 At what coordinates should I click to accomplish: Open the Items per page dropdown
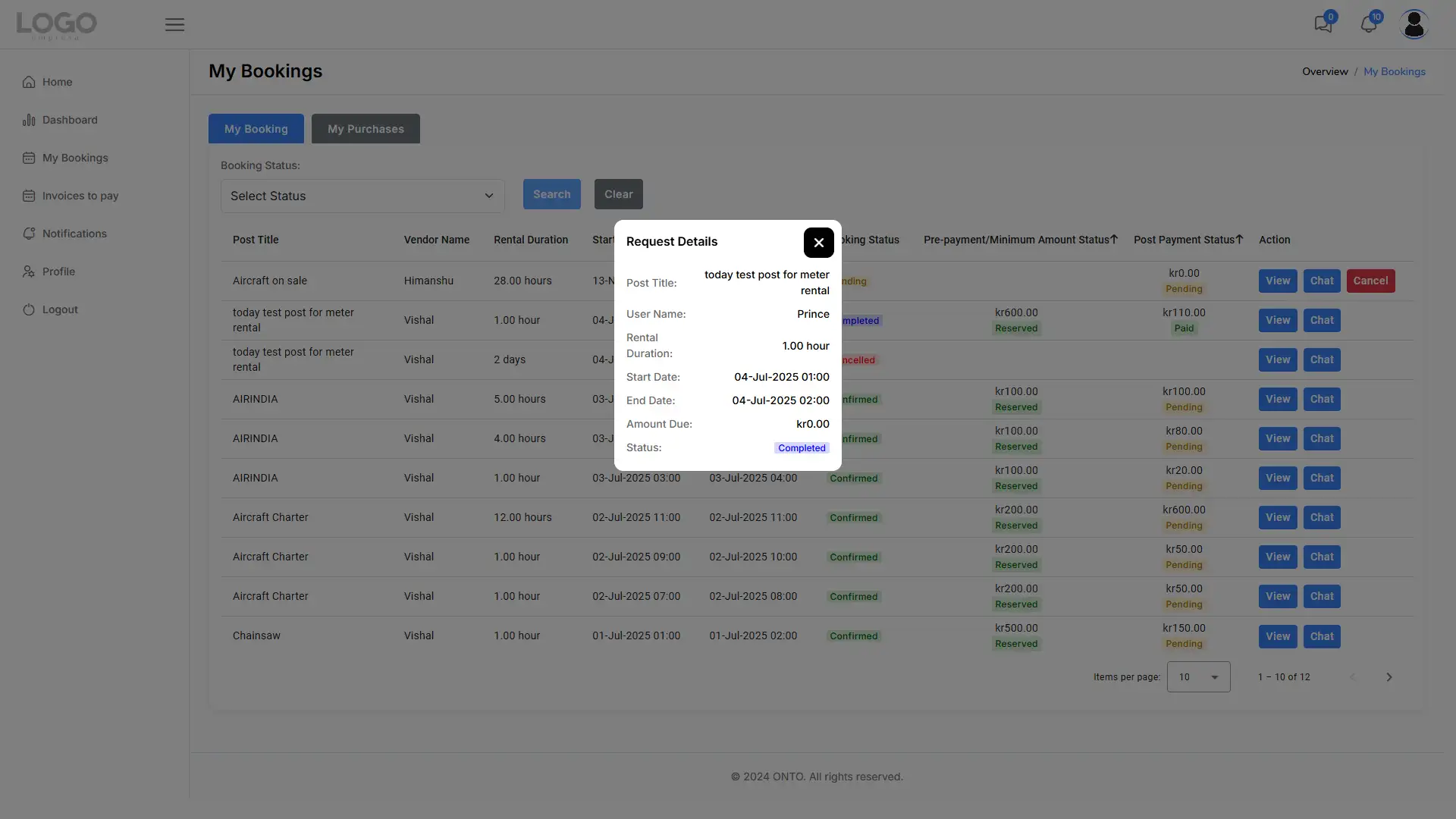1198,677
